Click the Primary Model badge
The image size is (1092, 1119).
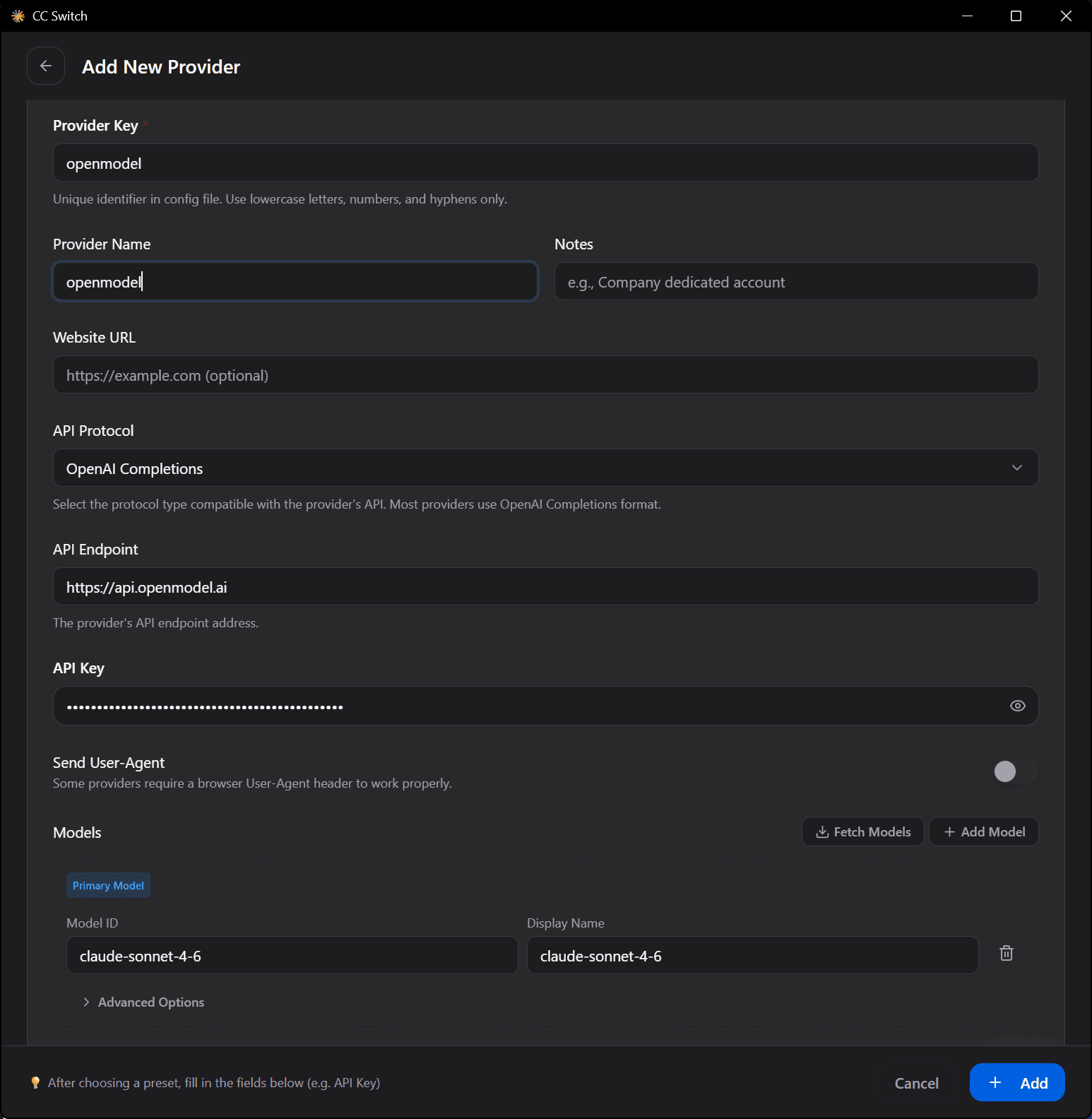click(108, 885)
